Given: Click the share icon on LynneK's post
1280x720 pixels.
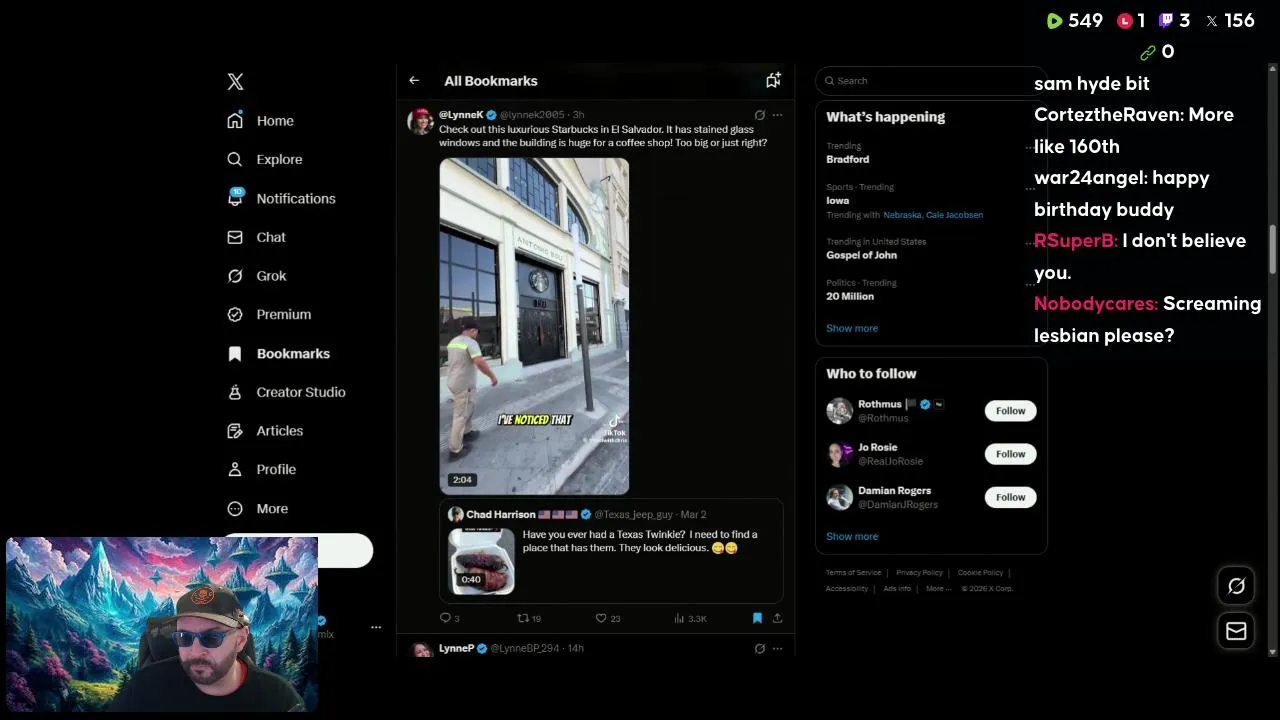Looking at the screenshot, I should point(777,618).
